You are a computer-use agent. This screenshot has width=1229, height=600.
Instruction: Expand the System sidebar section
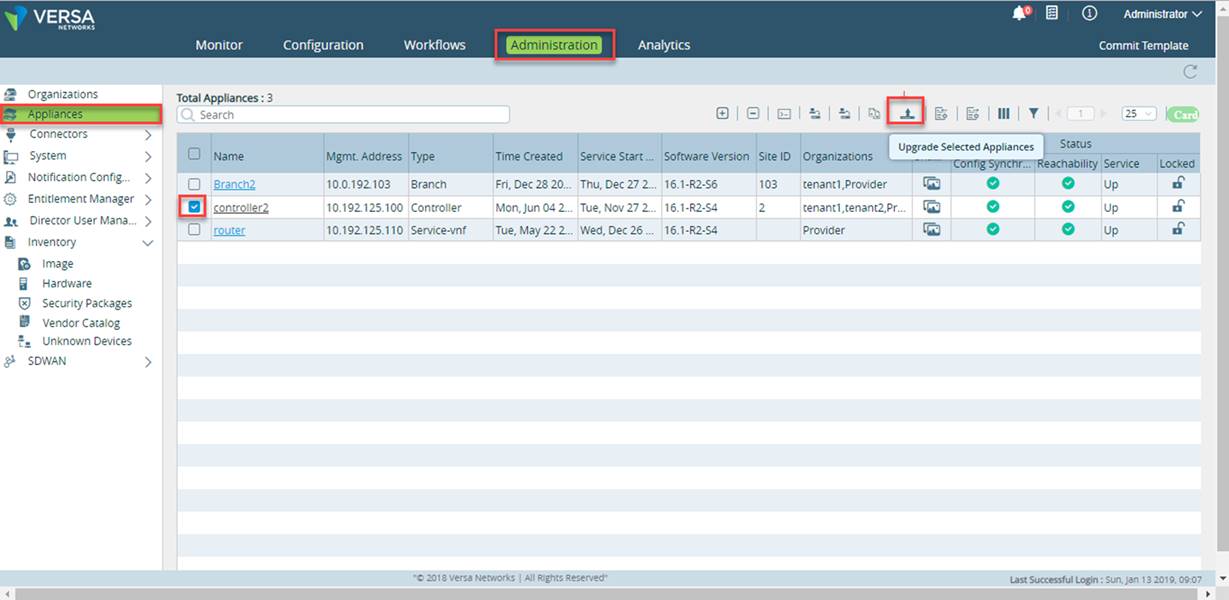[x=148, y=157]
